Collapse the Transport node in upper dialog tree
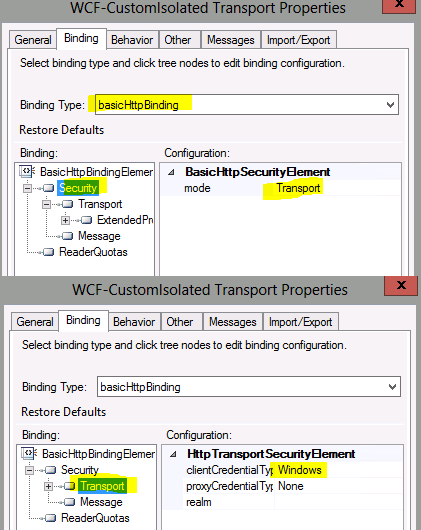This screenshot has height=530, width=421. (46, 204)
